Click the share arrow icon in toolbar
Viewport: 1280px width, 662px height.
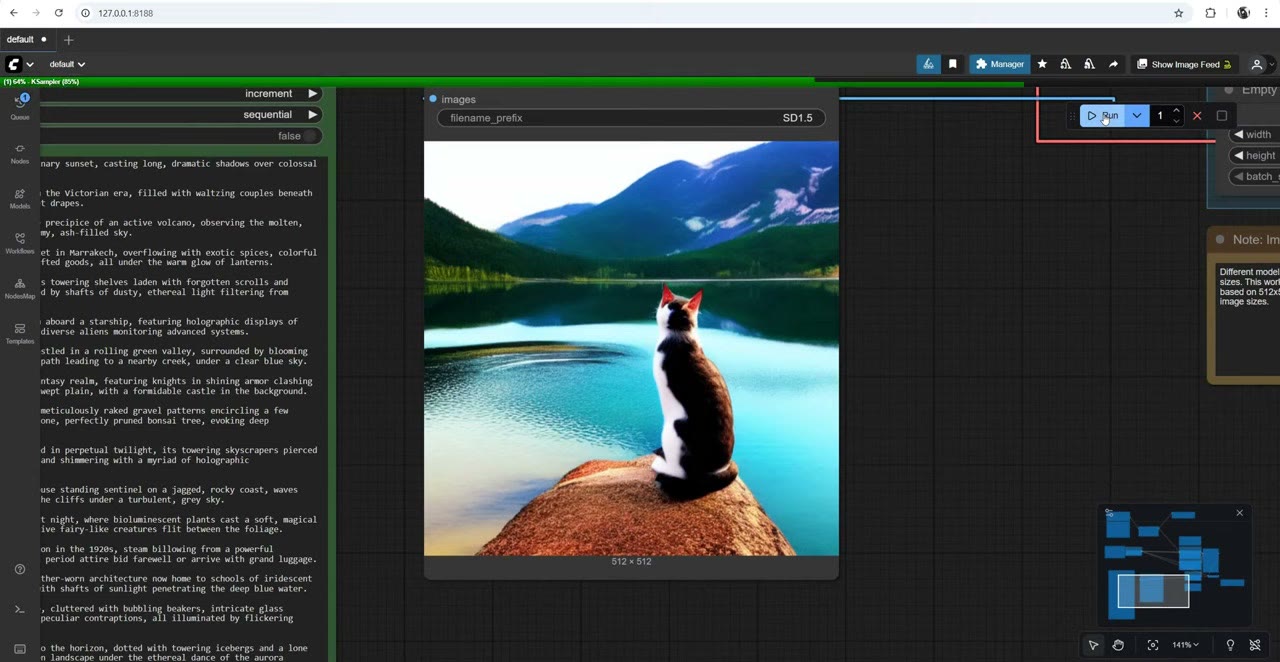pos(1113,64)
